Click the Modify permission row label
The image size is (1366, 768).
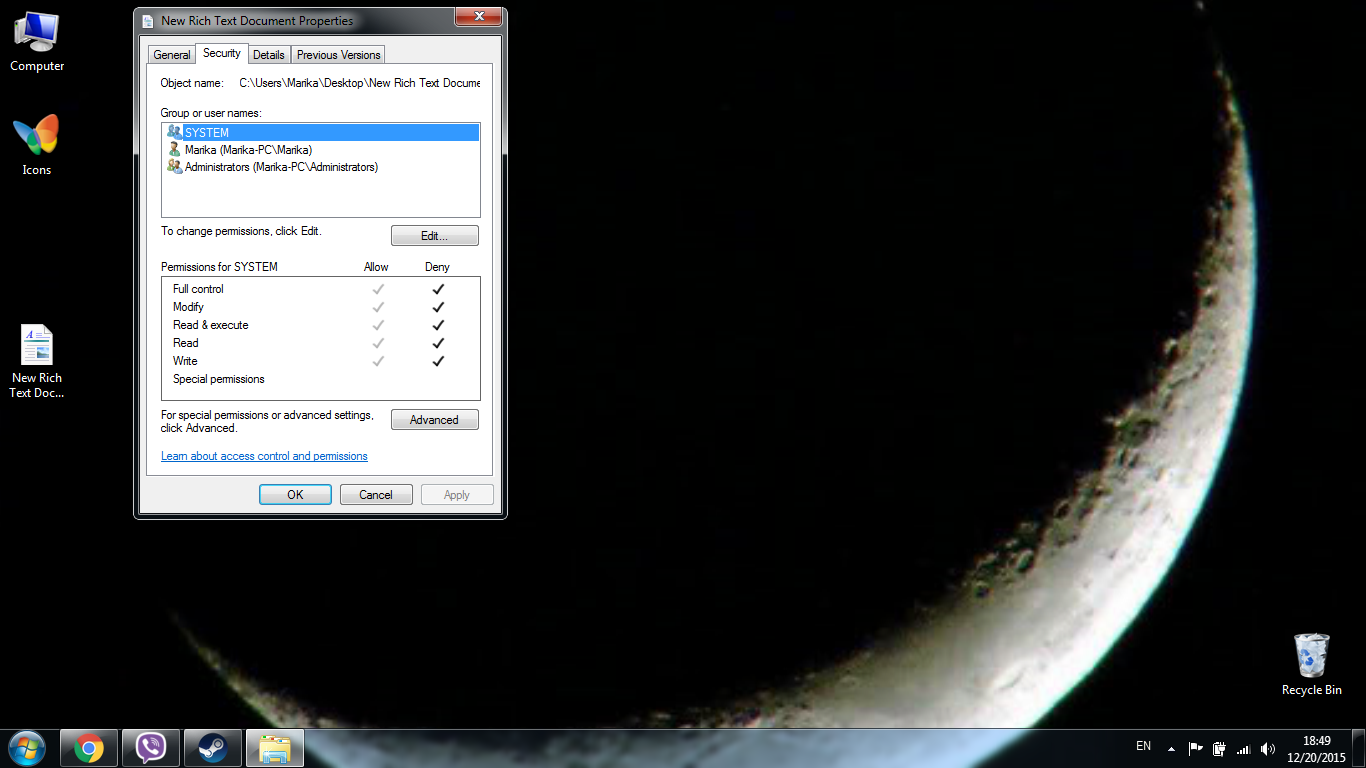click(x=188, y=307)
